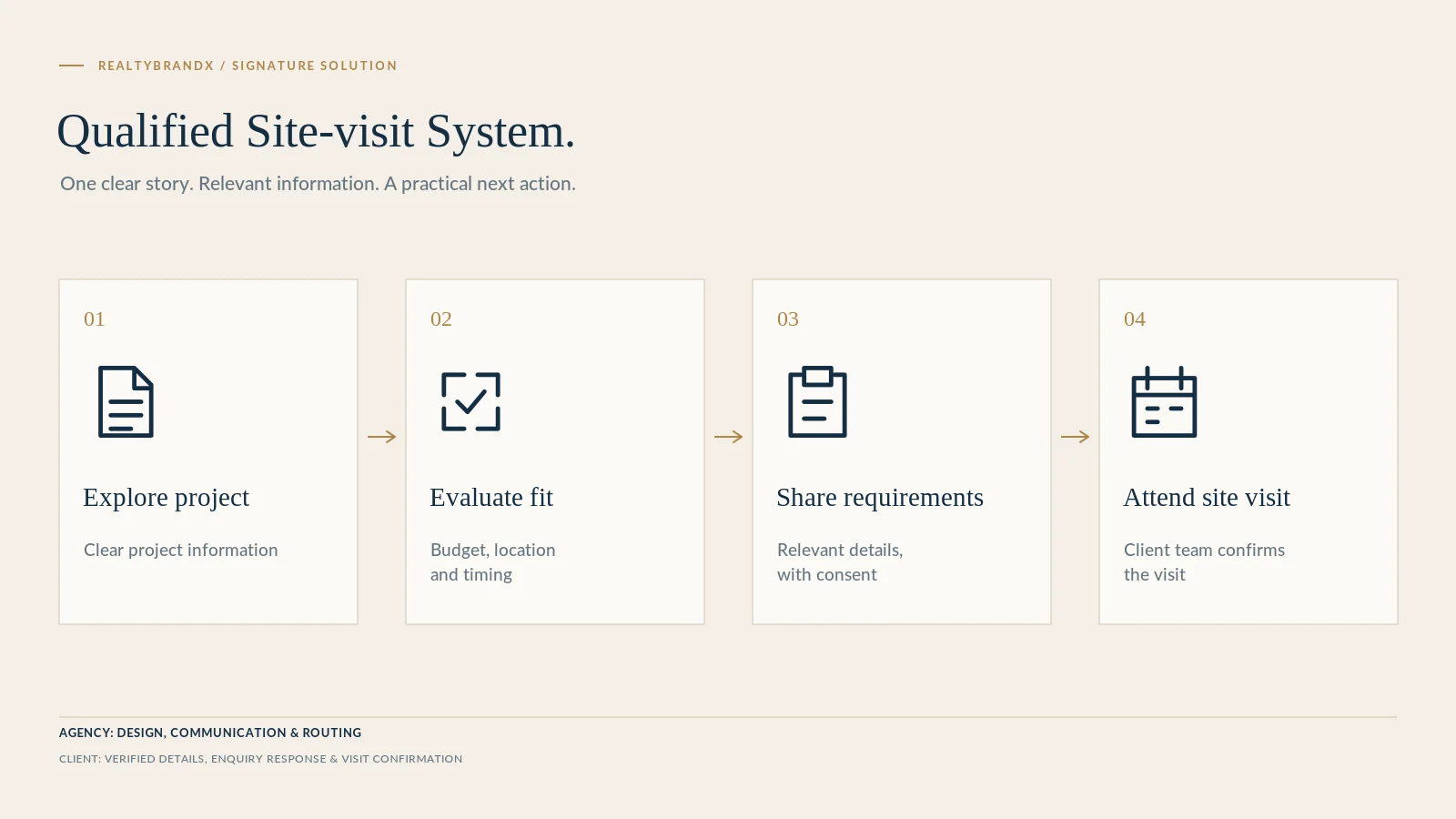Image resolution: width=1456 pixels, height=819 pixels.
Task: Select the step number 02
Action: point(441,319)
